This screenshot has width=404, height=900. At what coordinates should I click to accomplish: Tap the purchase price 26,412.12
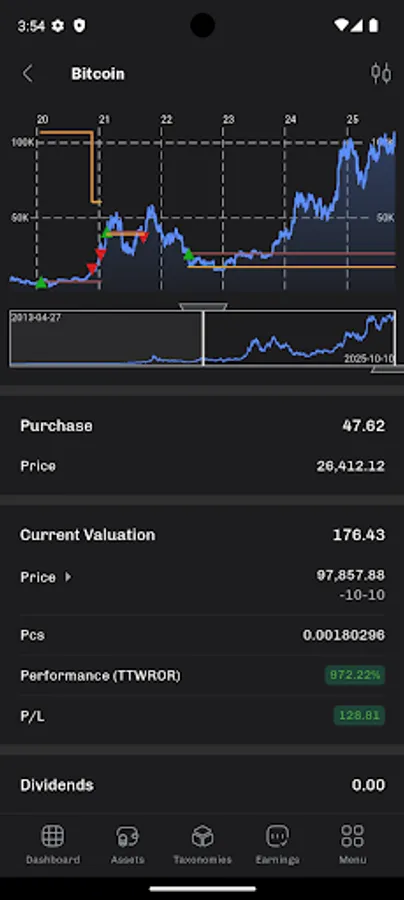(351, 466)
